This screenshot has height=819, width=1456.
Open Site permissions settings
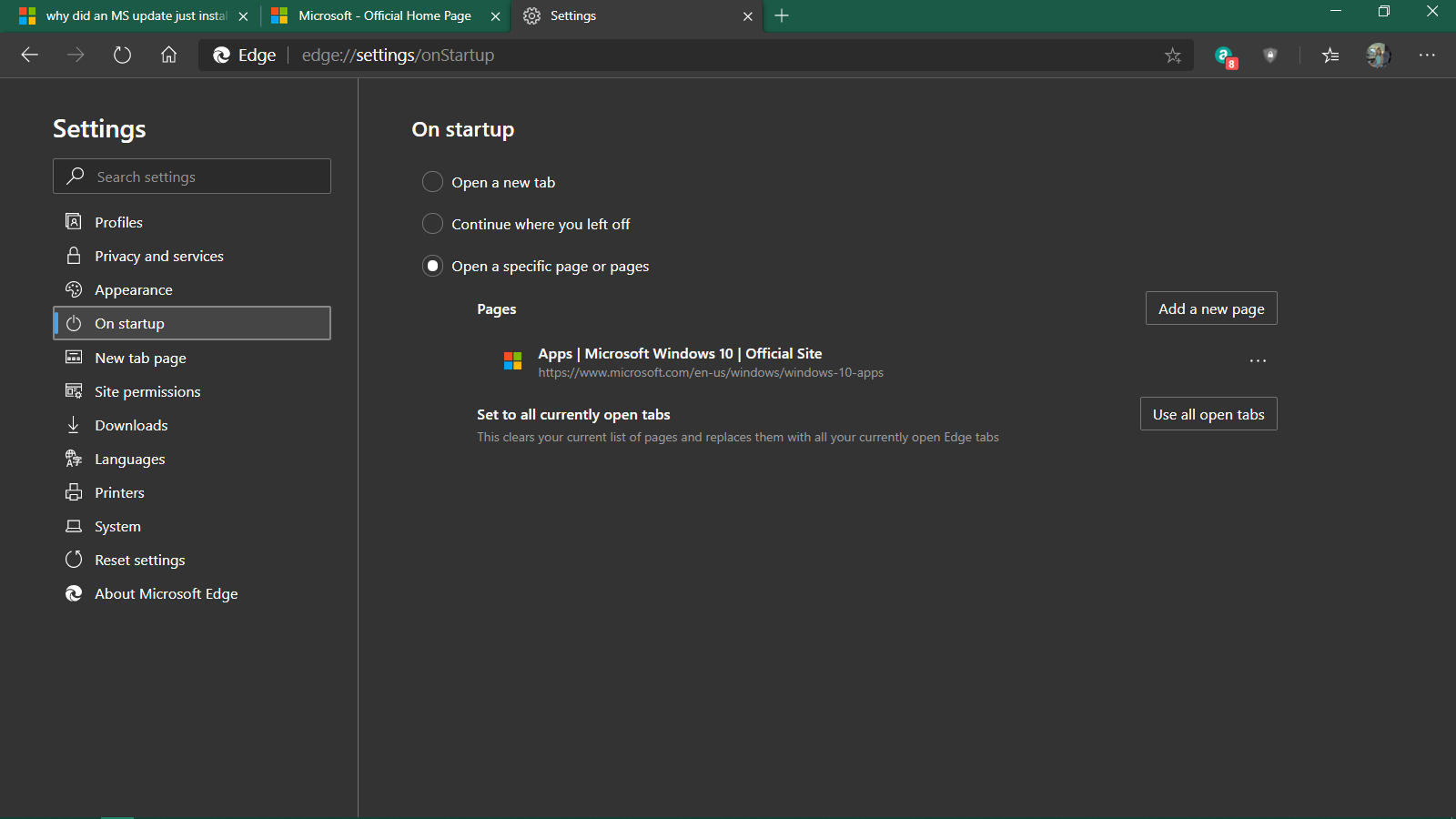(192, 391)
